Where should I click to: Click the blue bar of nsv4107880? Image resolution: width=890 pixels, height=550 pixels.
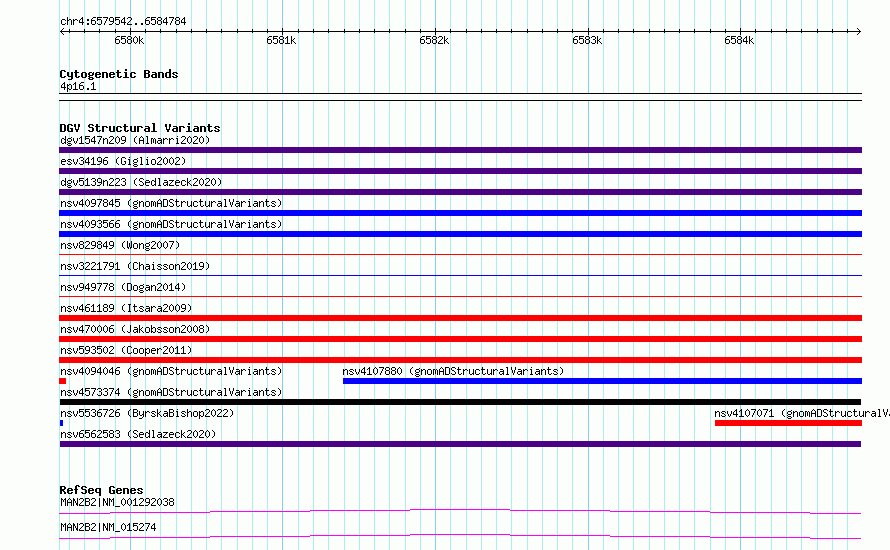click(602, 381)
